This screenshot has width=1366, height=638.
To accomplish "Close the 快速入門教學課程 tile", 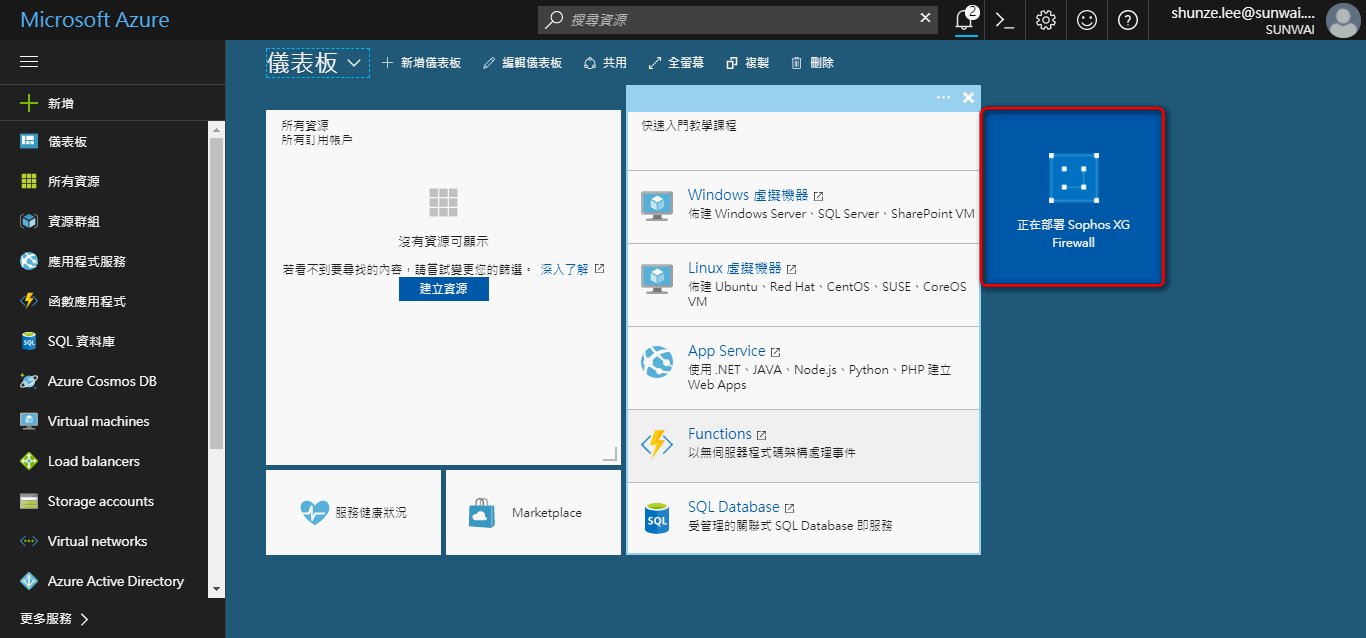I will click(968, 97).
